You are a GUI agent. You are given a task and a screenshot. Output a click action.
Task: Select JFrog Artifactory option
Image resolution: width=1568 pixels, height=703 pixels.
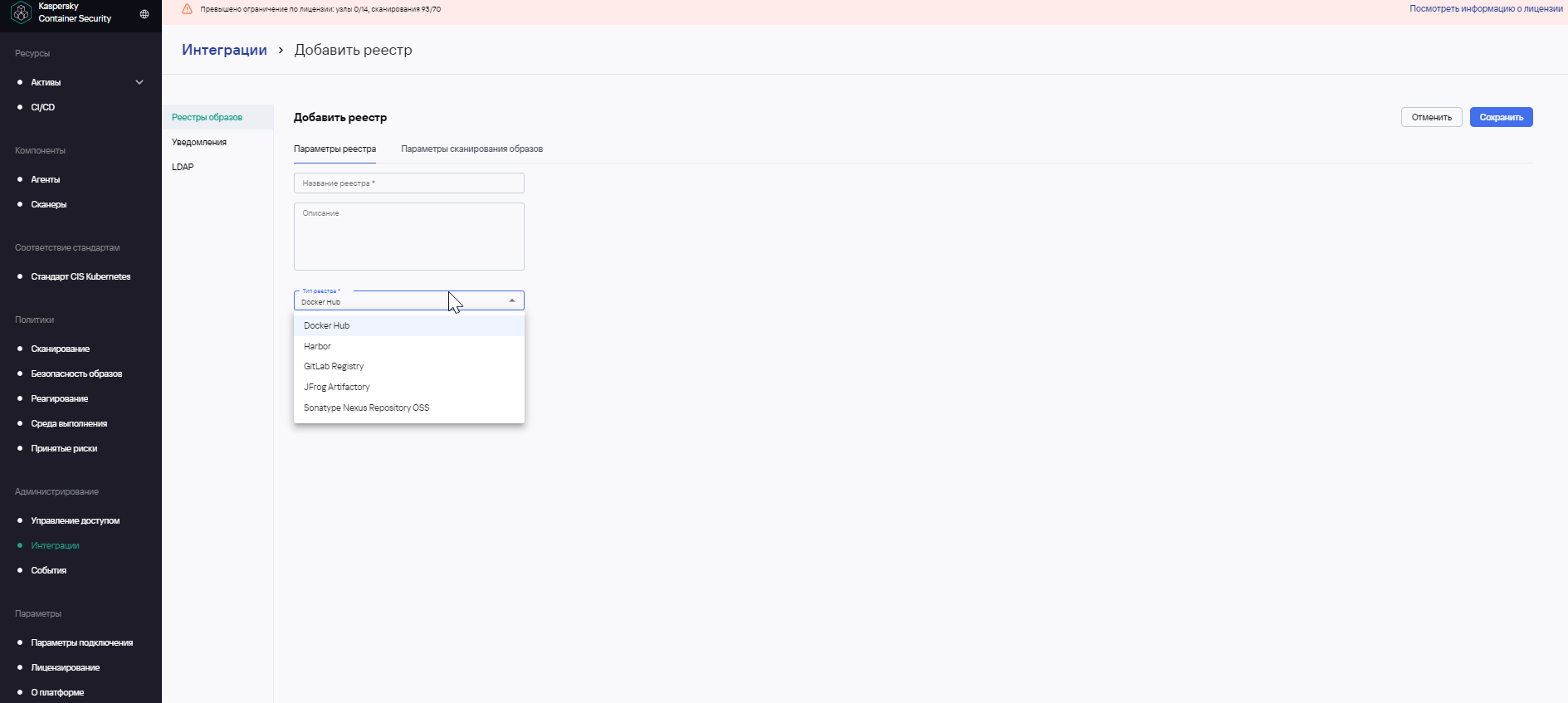pos(409,387)
